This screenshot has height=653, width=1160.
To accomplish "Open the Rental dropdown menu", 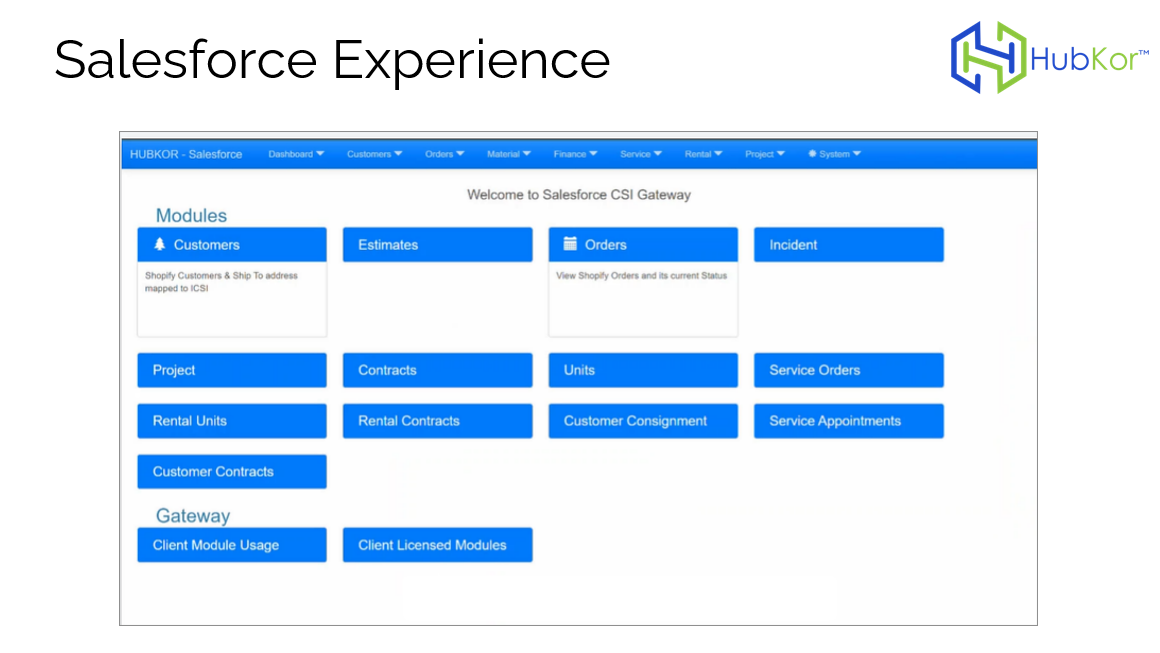I will pyautogui.click(x=703, y=154).
